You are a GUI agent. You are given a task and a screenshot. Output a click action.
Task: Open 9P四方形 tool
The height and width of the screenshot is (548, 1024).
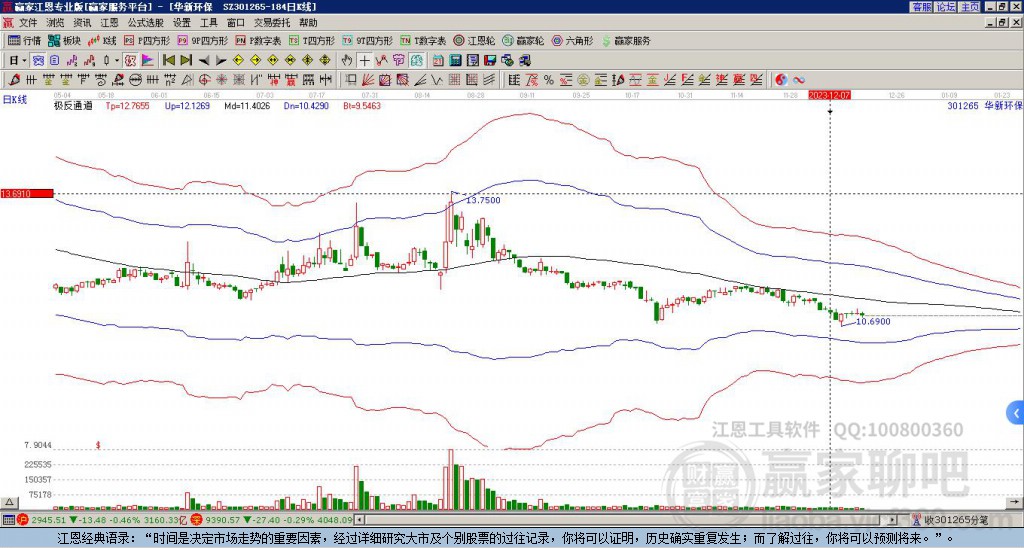[x=202, y=40]
